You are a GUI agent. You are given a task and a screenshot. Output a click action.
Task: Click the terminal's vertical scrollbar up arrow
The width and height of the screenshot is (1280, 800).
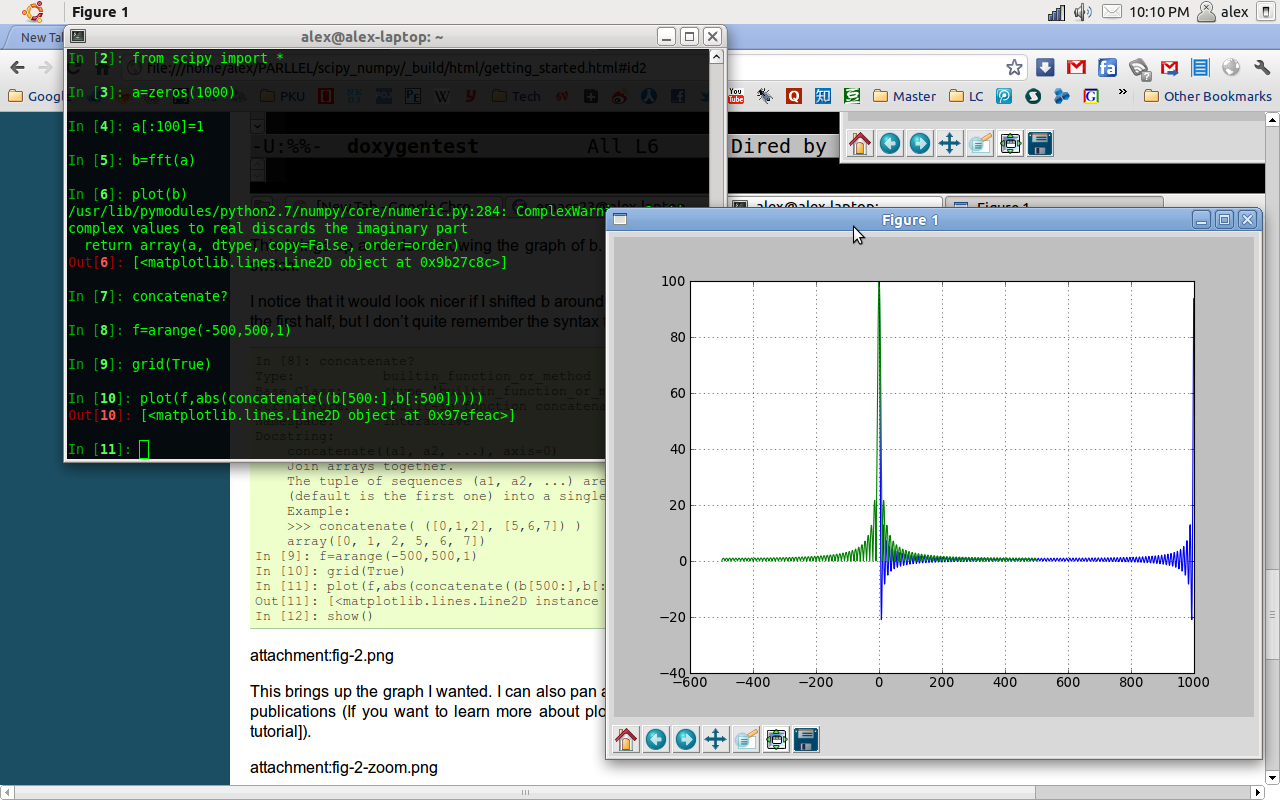(x=715, y=55)
